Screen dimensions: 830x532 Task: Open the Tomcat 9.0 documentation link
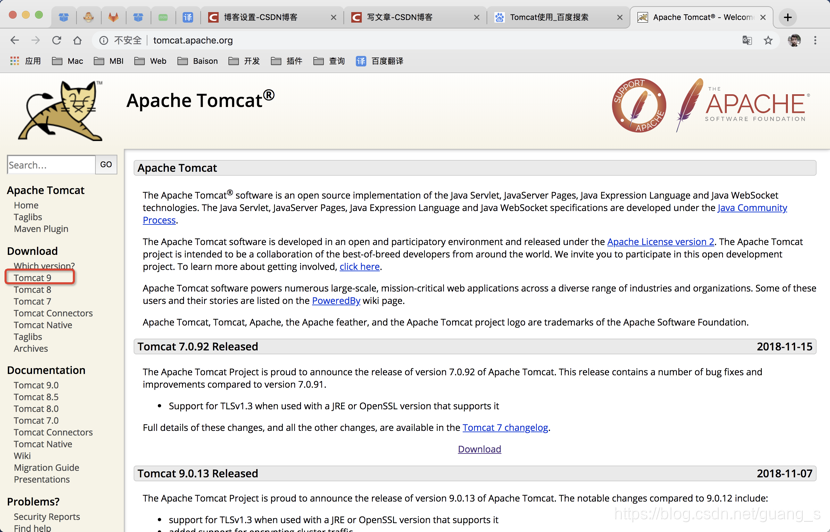[x=36, y=385]
